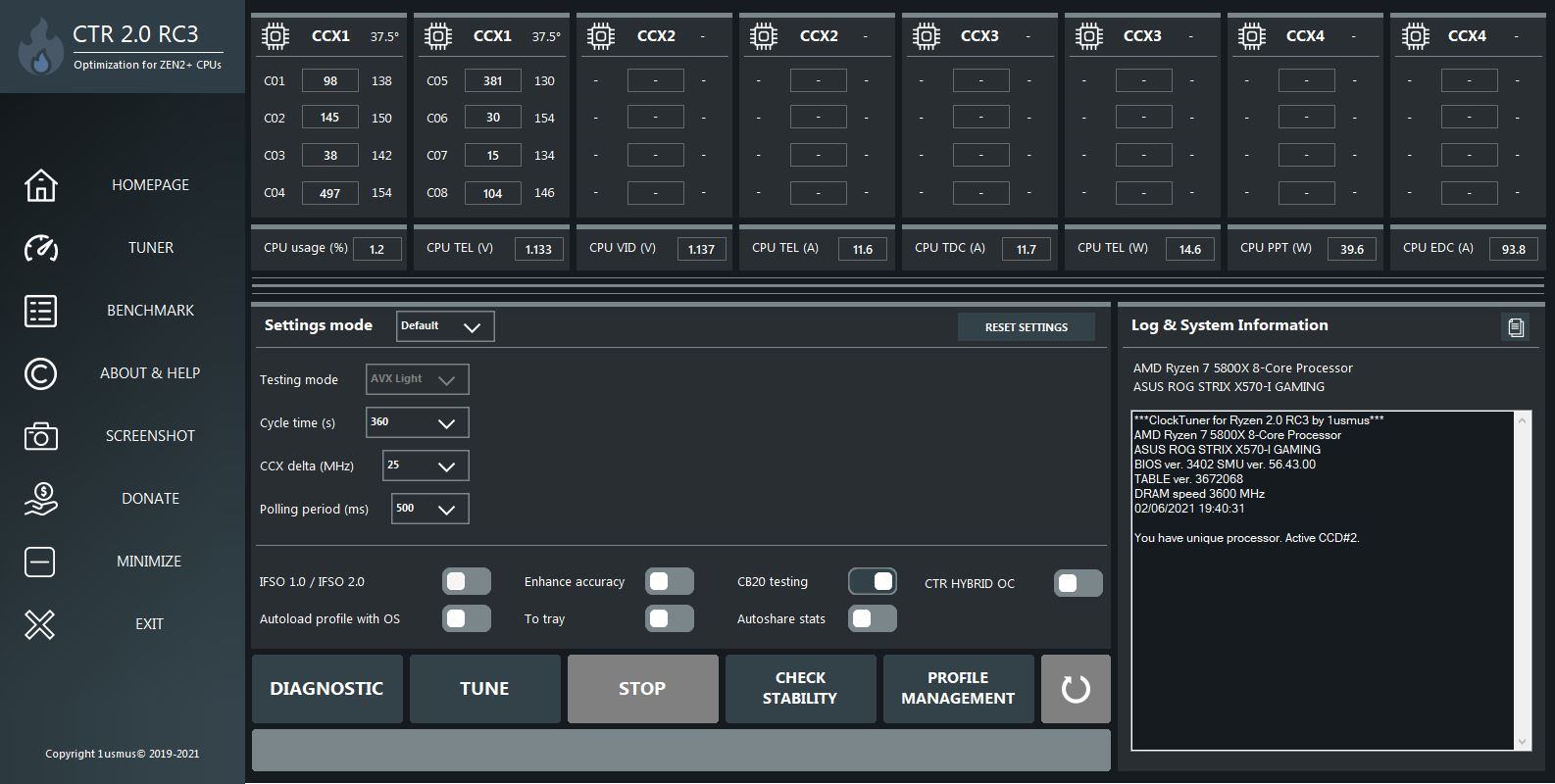
Task: Open the TUNER section
Action: 150,248
